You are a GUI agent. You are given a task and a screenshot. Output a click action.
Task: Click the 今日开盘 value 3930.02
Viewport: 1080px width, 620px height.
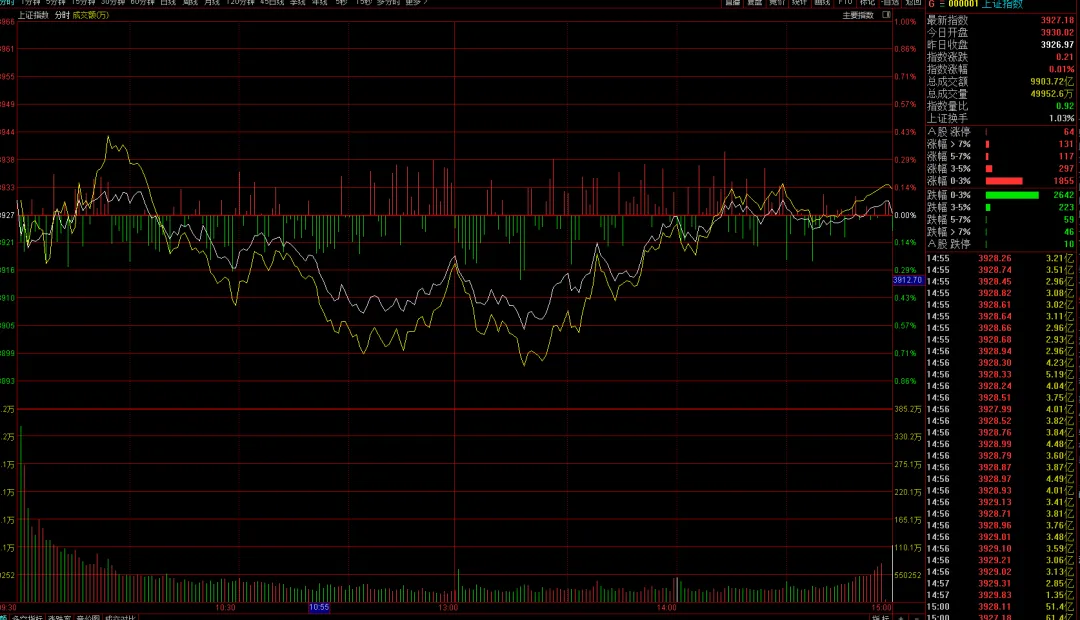pyautogui.click(x=1057, y=32)
